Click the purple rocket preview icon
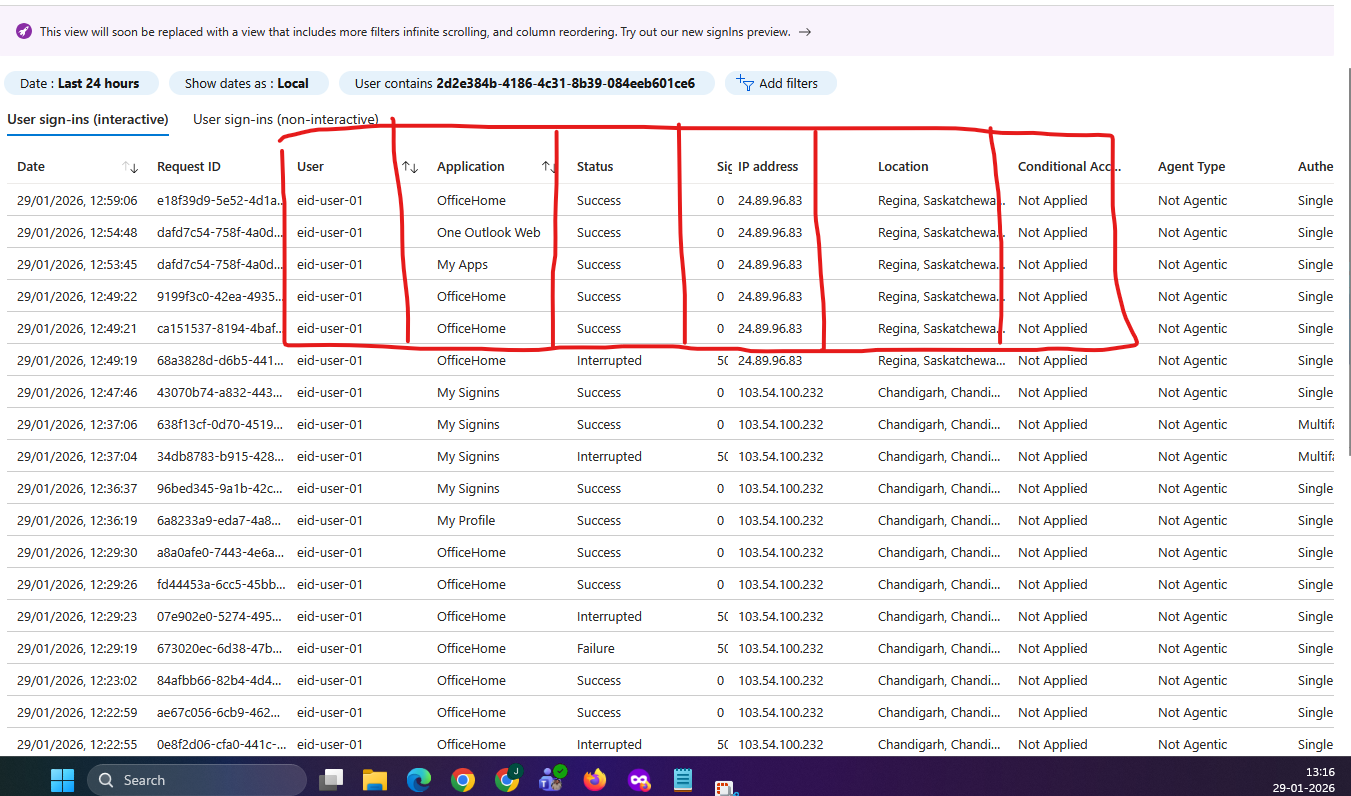The height and width of the screenshot is (796, 1351). tap(24, 32)
